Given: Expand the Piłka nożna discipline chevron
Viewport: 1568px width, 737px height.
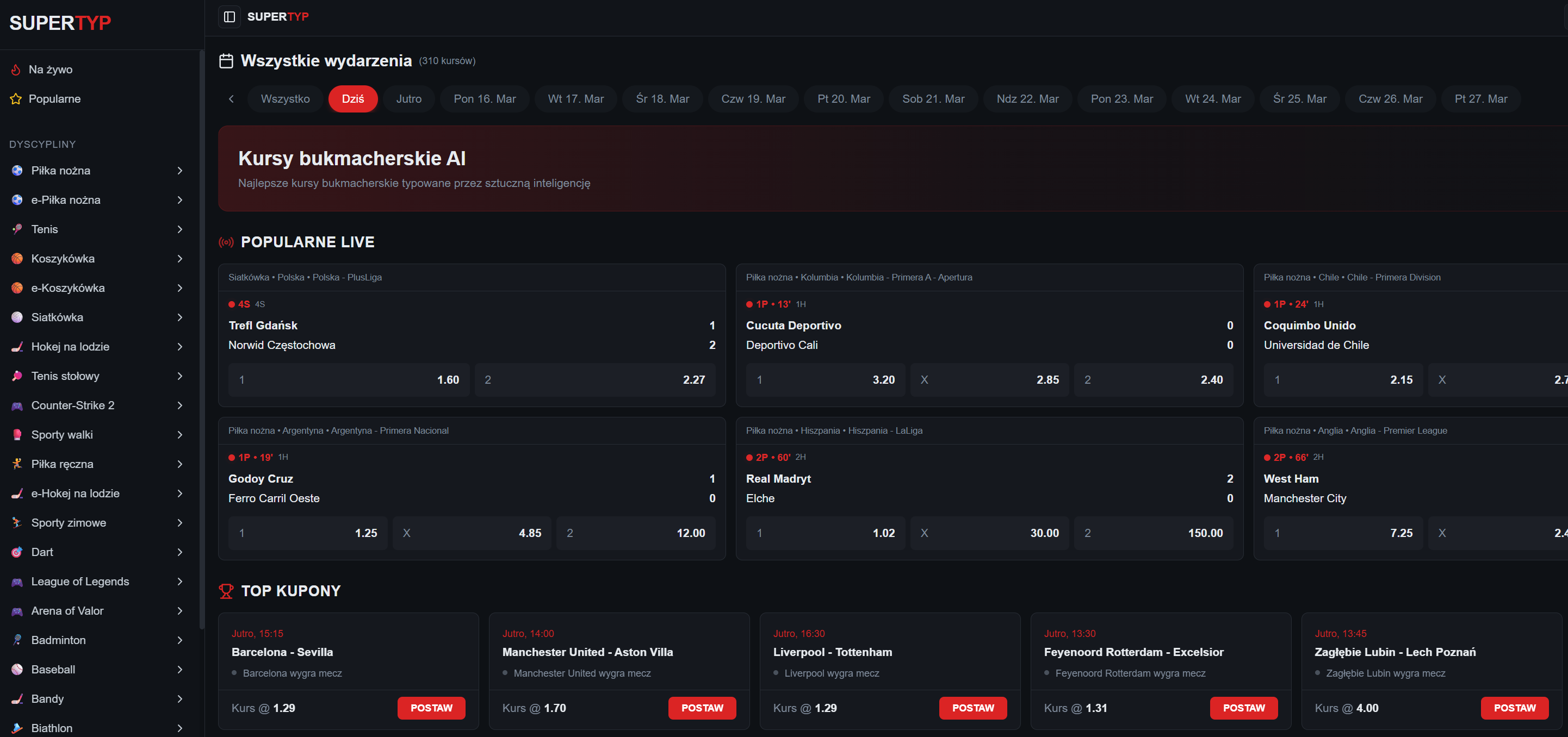Looking at the screenshot, I should [179, 171].
